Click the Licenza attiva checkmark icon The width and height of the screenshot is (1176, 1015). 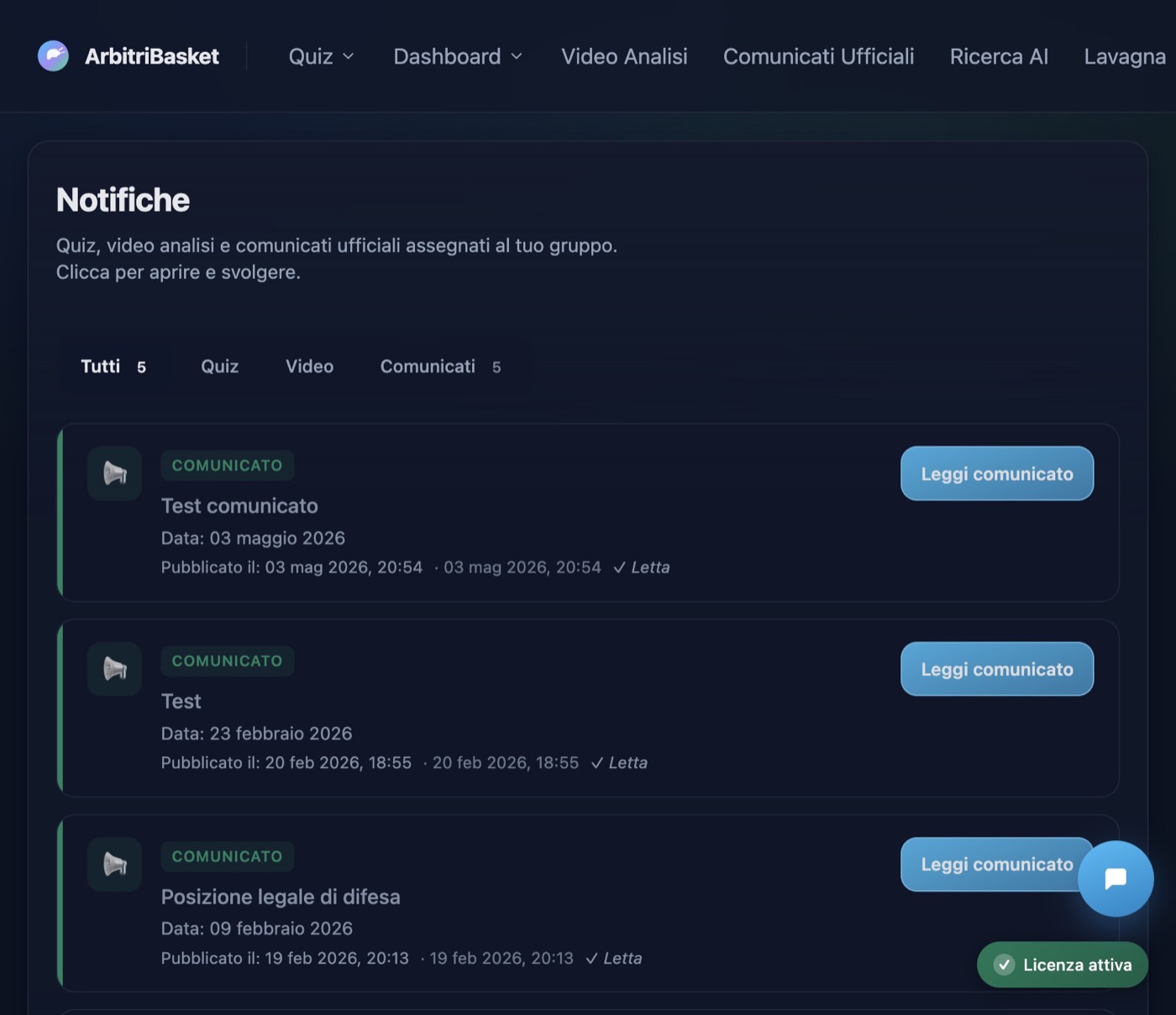[x=1004, y=965]
